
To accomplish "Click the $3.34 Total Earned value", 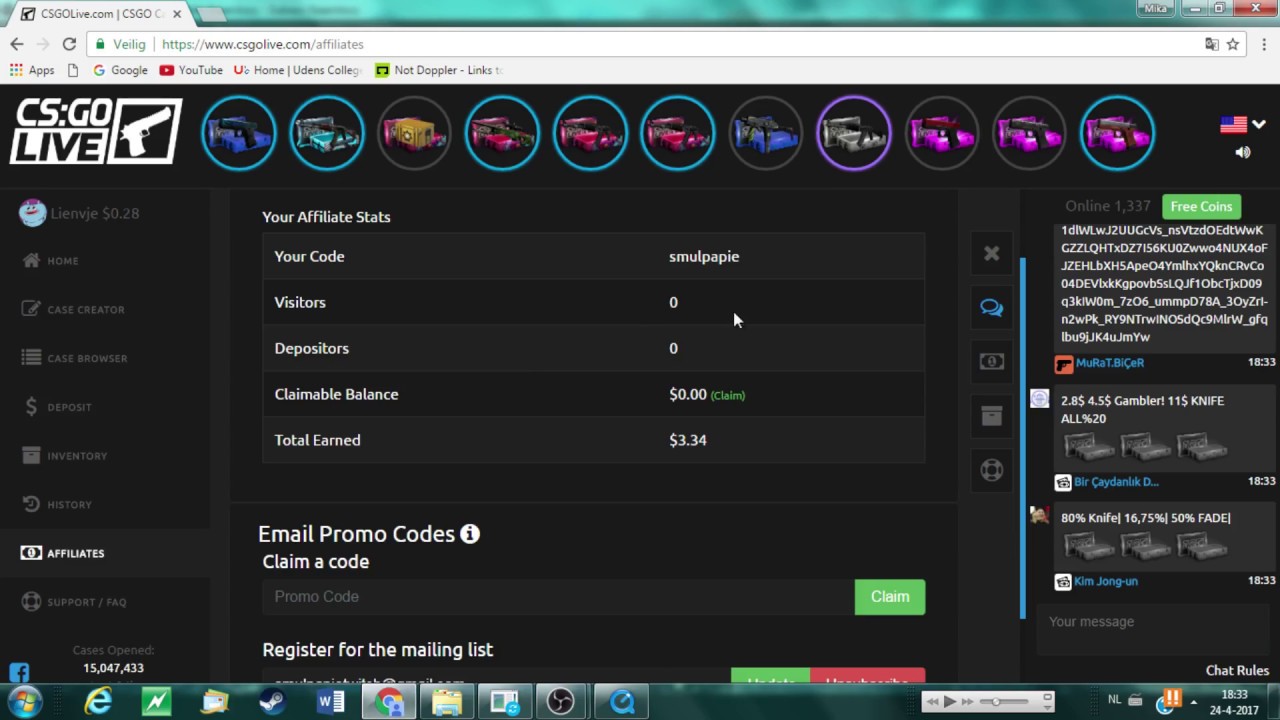I will click(x=688, y=440).
